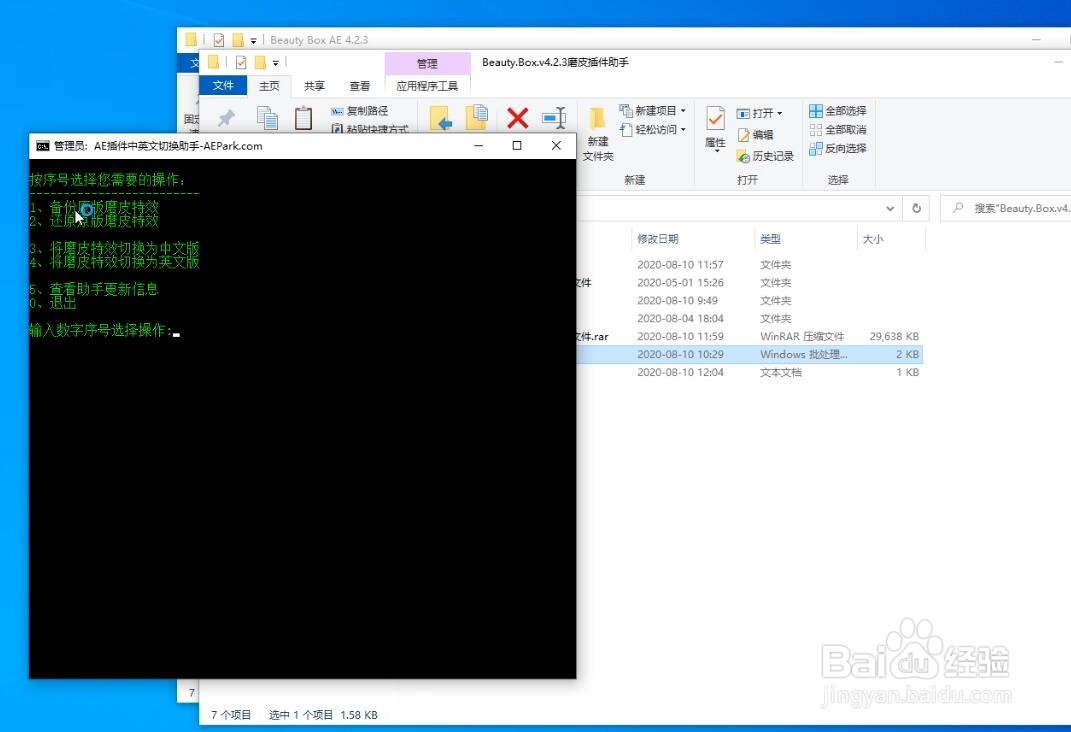Open front Explorer quick access toolbar customize arrow
The width and height of the screenshot is (1071, 732).
(x=275, y=63)
